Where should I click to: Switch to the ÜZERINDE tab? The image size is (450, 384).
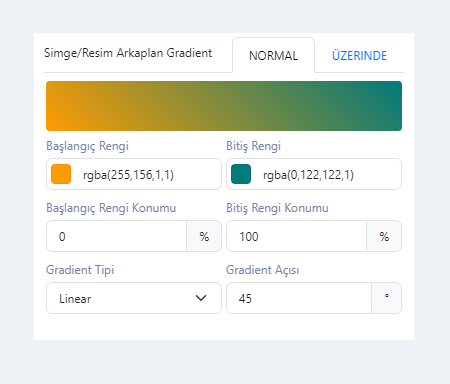click(359, 55)
